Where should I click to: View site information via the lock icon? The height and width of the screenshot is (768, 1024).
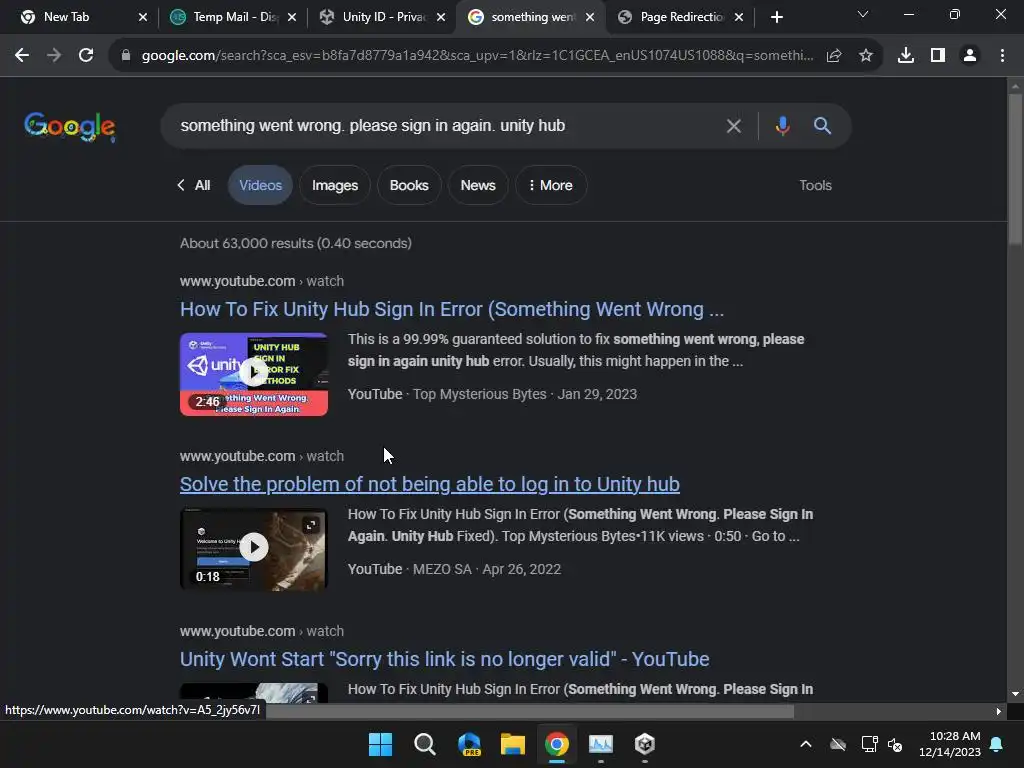(126, 56)
